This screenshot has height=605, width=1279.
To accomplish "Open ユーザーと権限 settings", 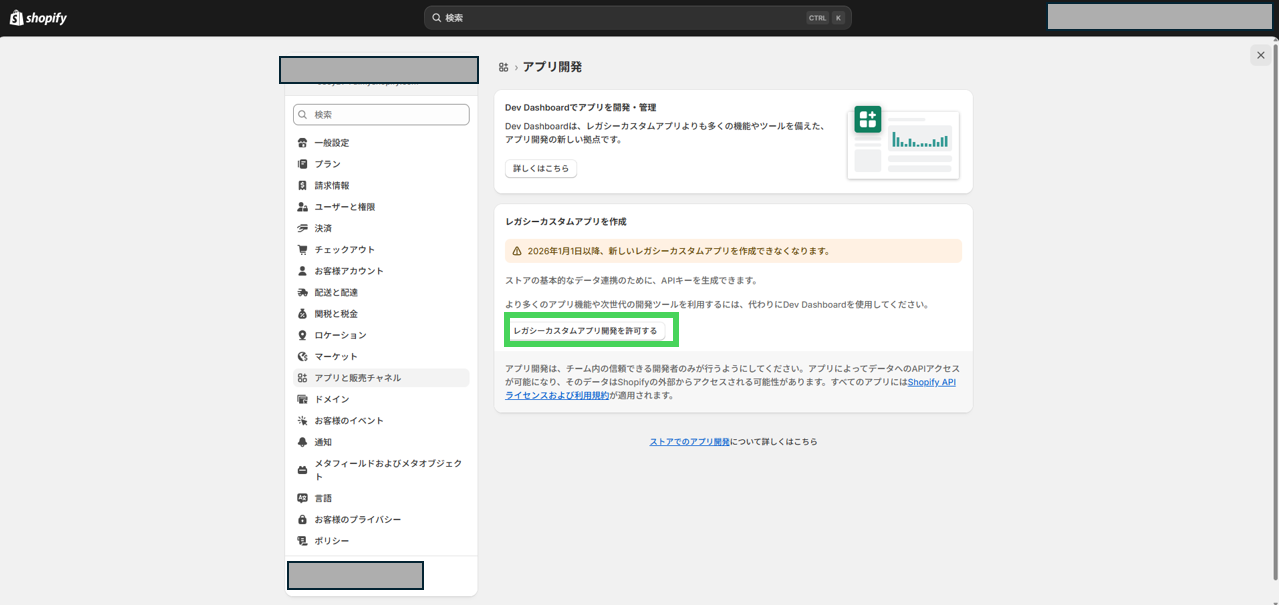I will pyautogui.click(x=344, y=207).
